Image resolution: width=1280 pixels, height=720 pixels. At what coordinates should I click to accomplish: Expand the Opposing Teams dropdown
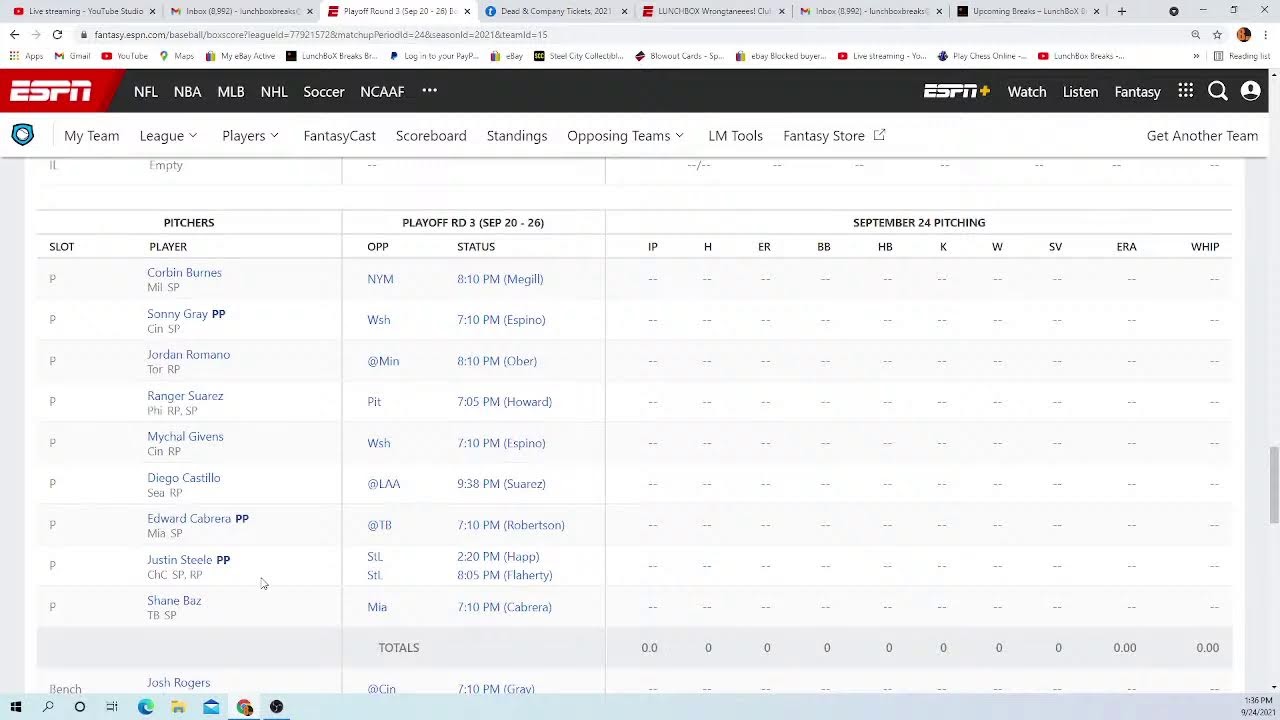click(x=625, y=135)
